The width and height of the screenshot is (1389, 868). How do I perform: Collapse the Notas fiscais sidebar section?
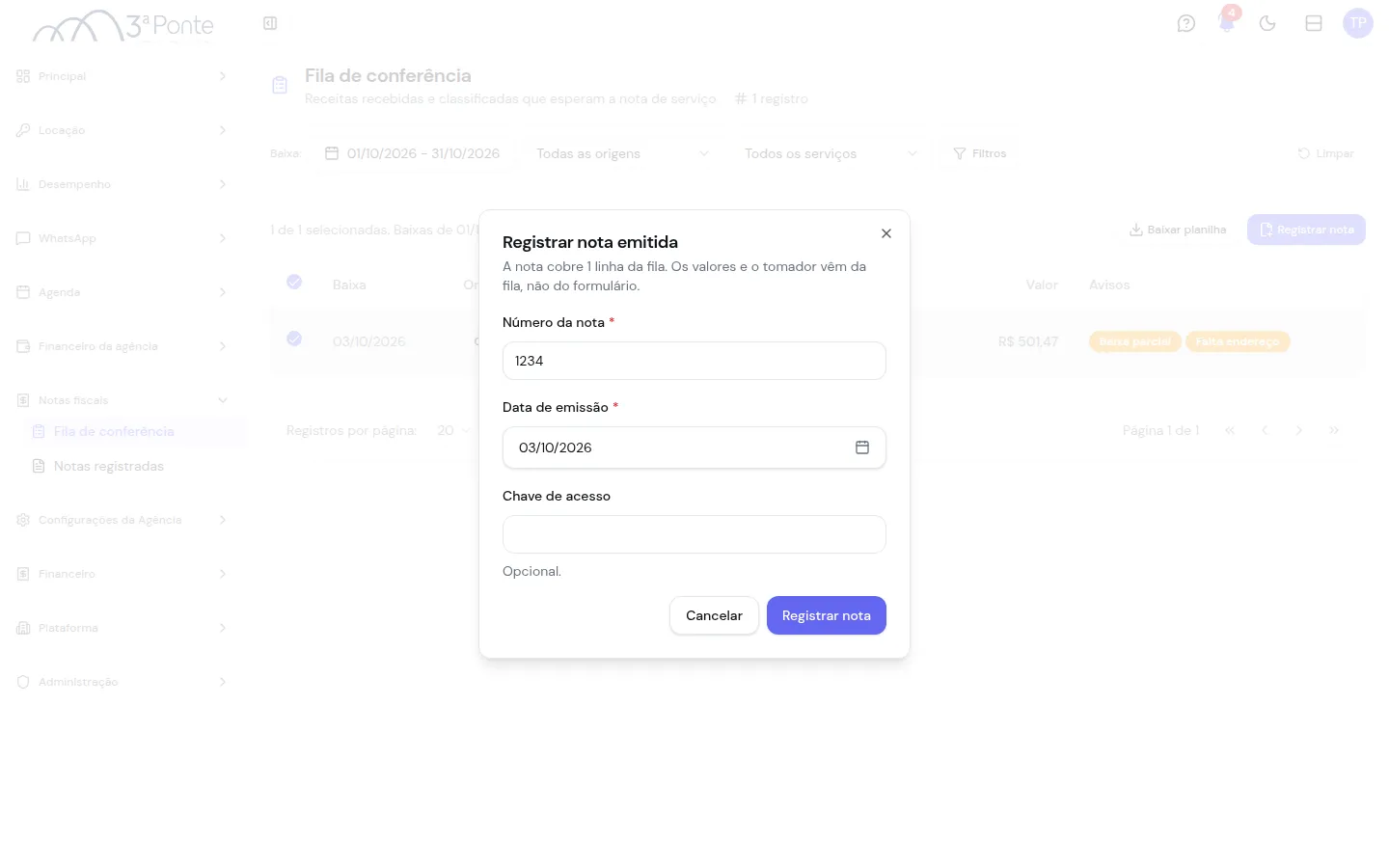(x=123, y=400)
